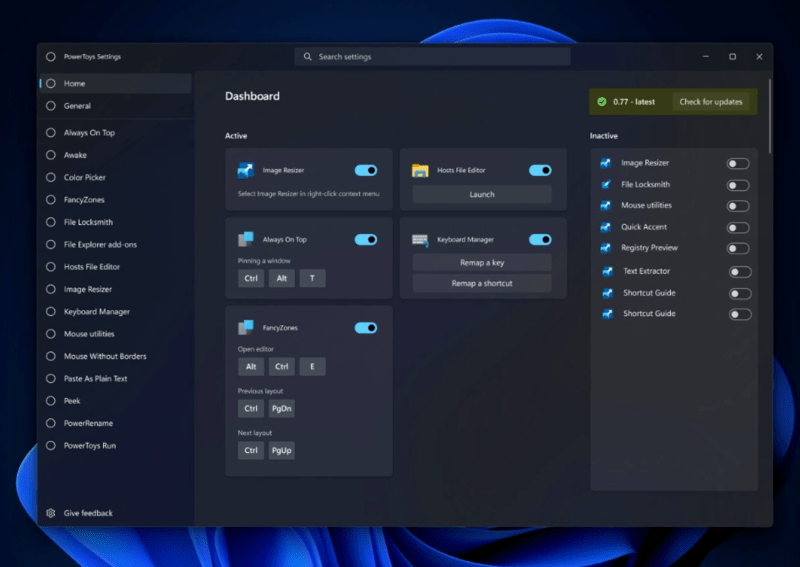Select FancyZones in the sidebar
This screenshot has width=800, height=567.
[116, 200]
